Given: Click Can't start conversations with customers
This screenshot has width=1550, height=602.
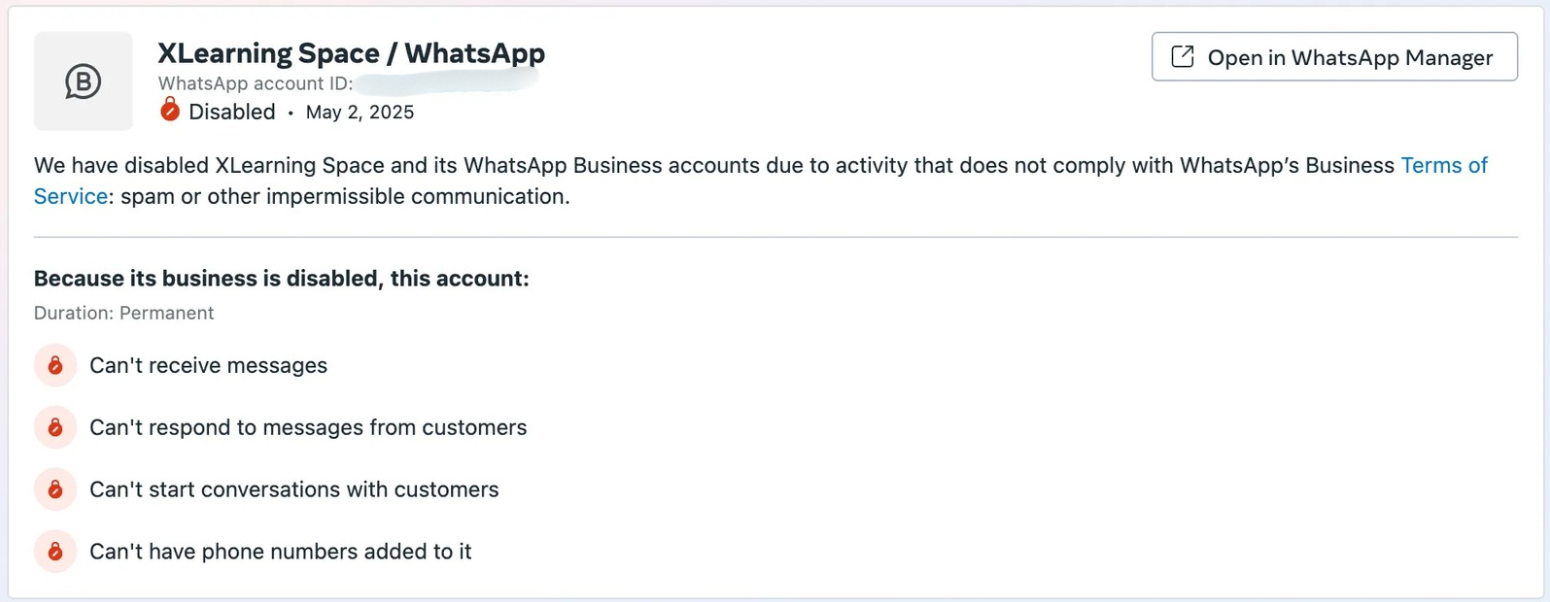Looking at the screenshot, I should pos(294,490).
